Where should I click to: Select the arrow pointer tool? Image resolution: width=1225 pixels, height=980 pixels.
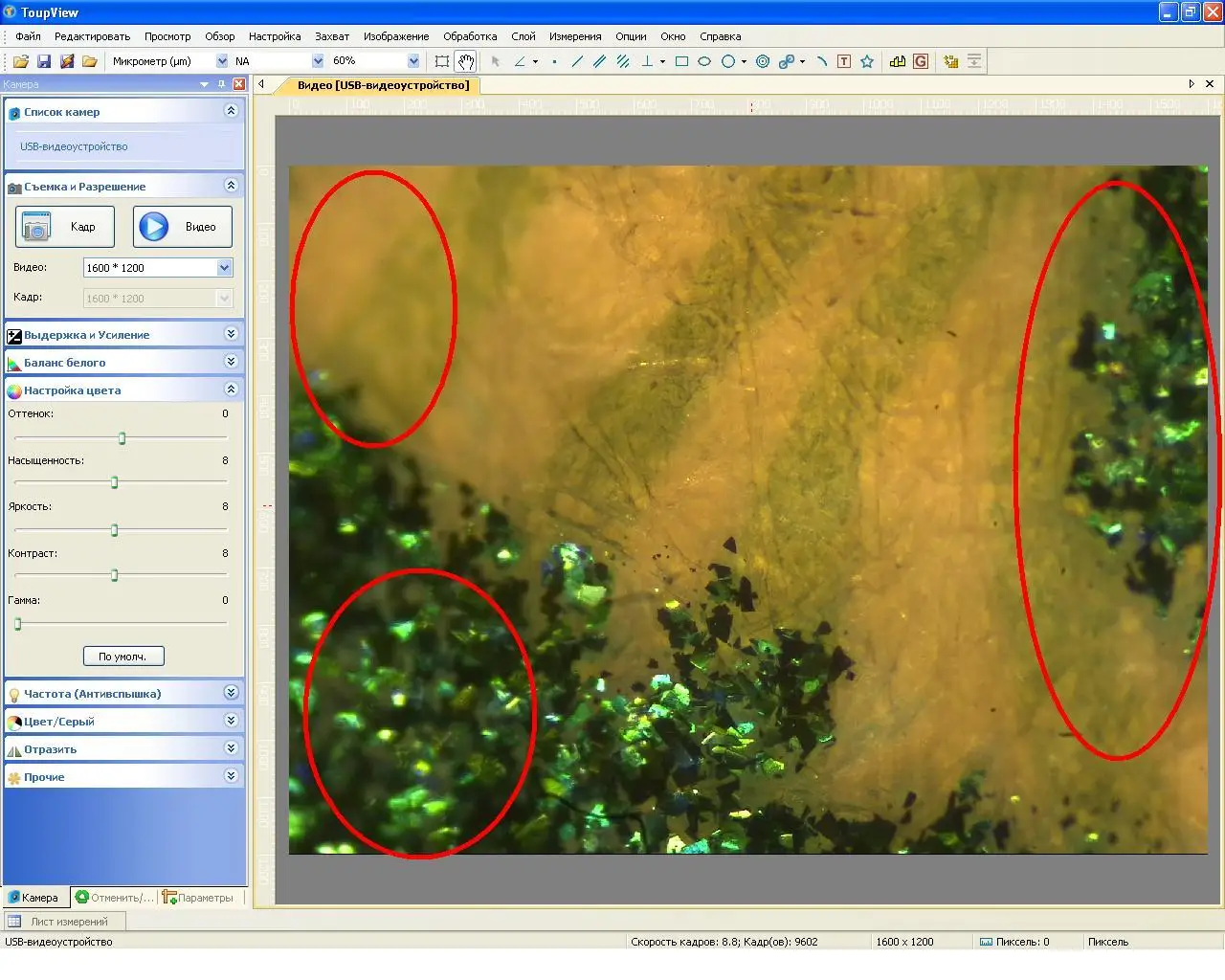tap(496, 61)
